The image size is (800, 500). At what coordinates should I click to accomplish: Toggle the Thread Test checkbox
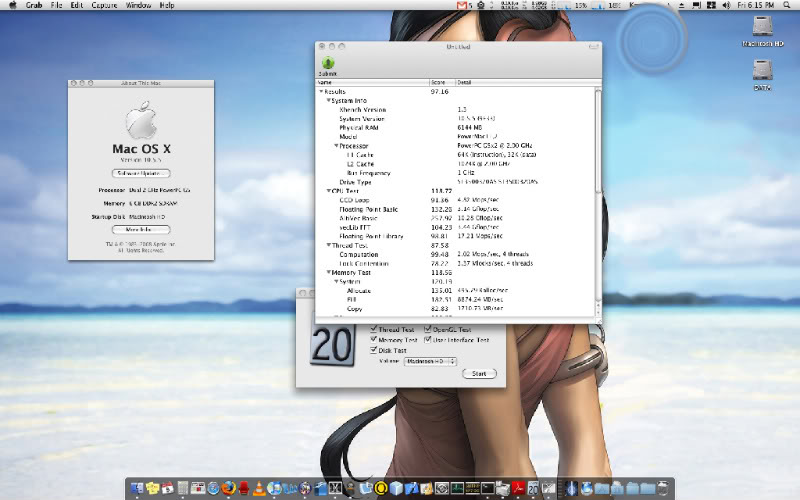pos(375,329)
